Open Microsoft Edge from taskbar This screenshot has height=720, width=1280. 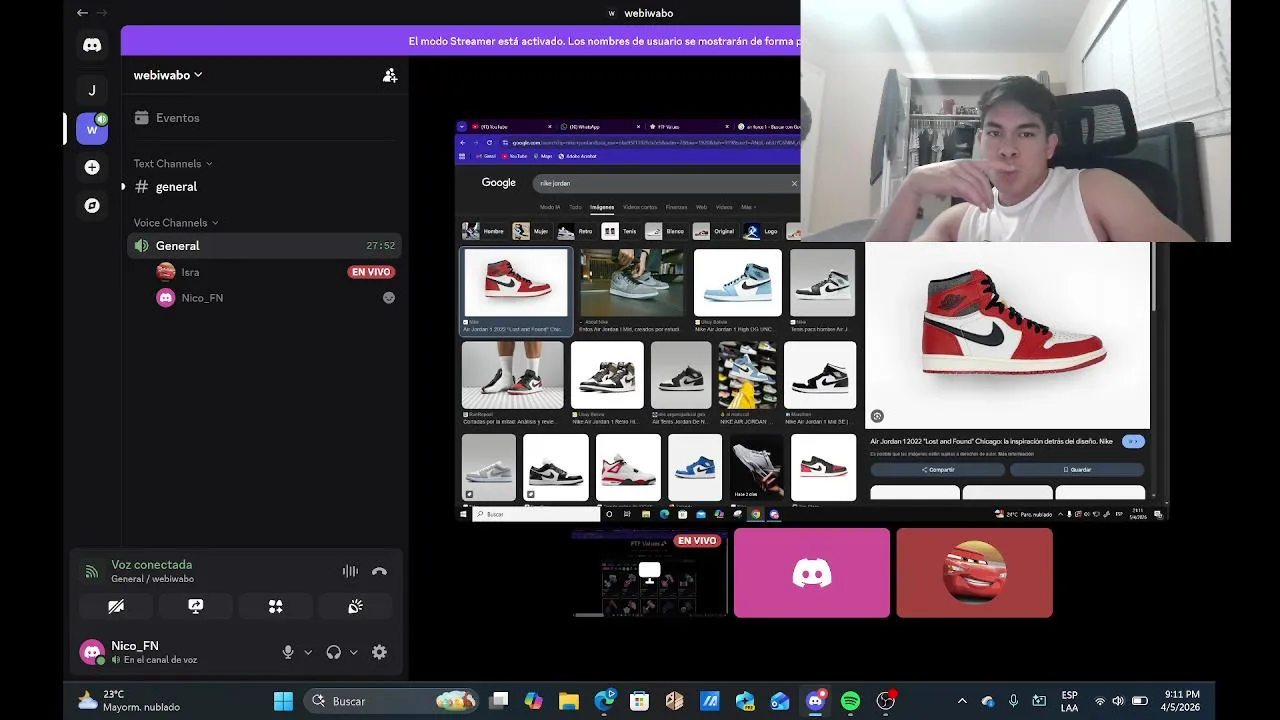pyautogui.click(x=605, y=701)
